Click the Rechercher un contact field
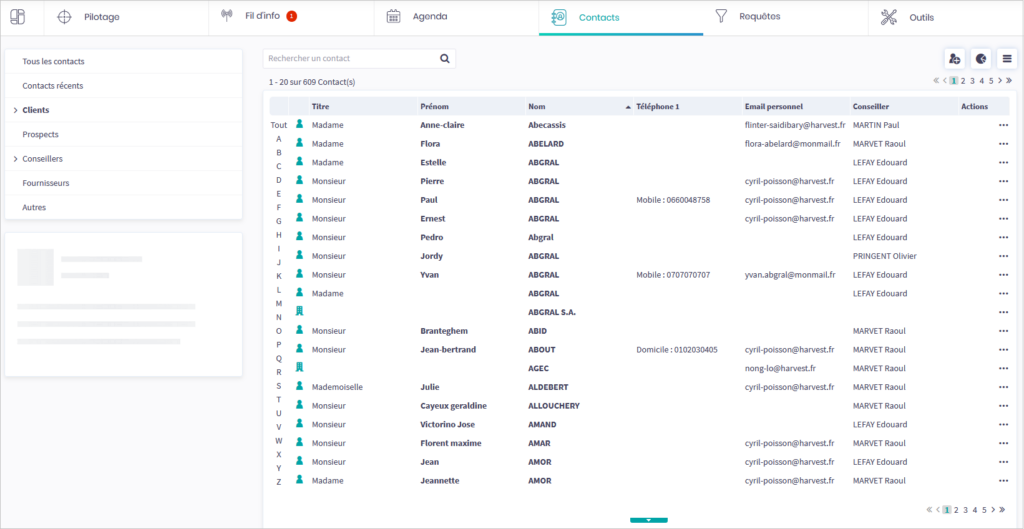The height and width of the screenshot is (529, 1024). coord(350,59)
